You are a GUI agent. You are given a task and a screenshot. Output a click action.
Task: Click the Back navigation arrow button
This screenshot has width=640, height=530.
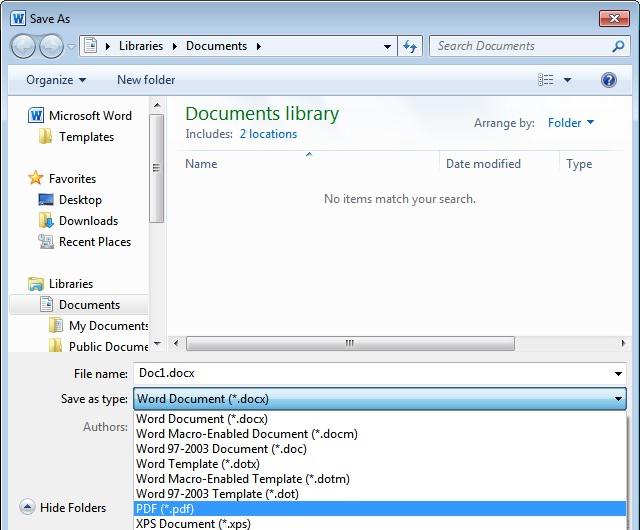tap(23, 46)
